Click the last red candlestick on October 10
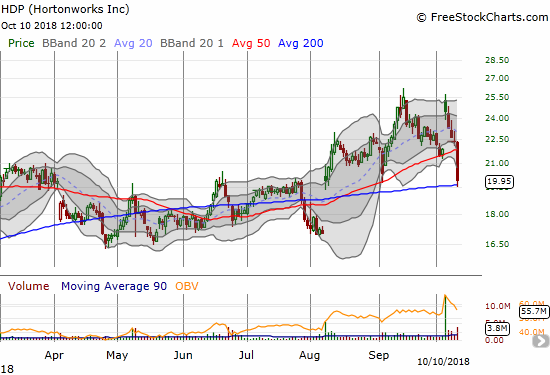550x375 pixels. (x=457, y=164)
